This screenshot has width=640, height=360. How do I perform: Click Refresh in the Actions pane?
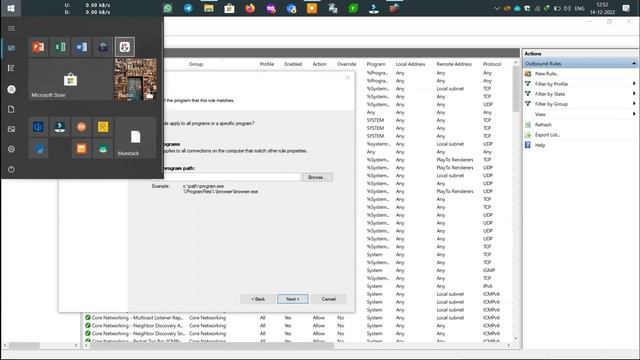click(543, 124)
